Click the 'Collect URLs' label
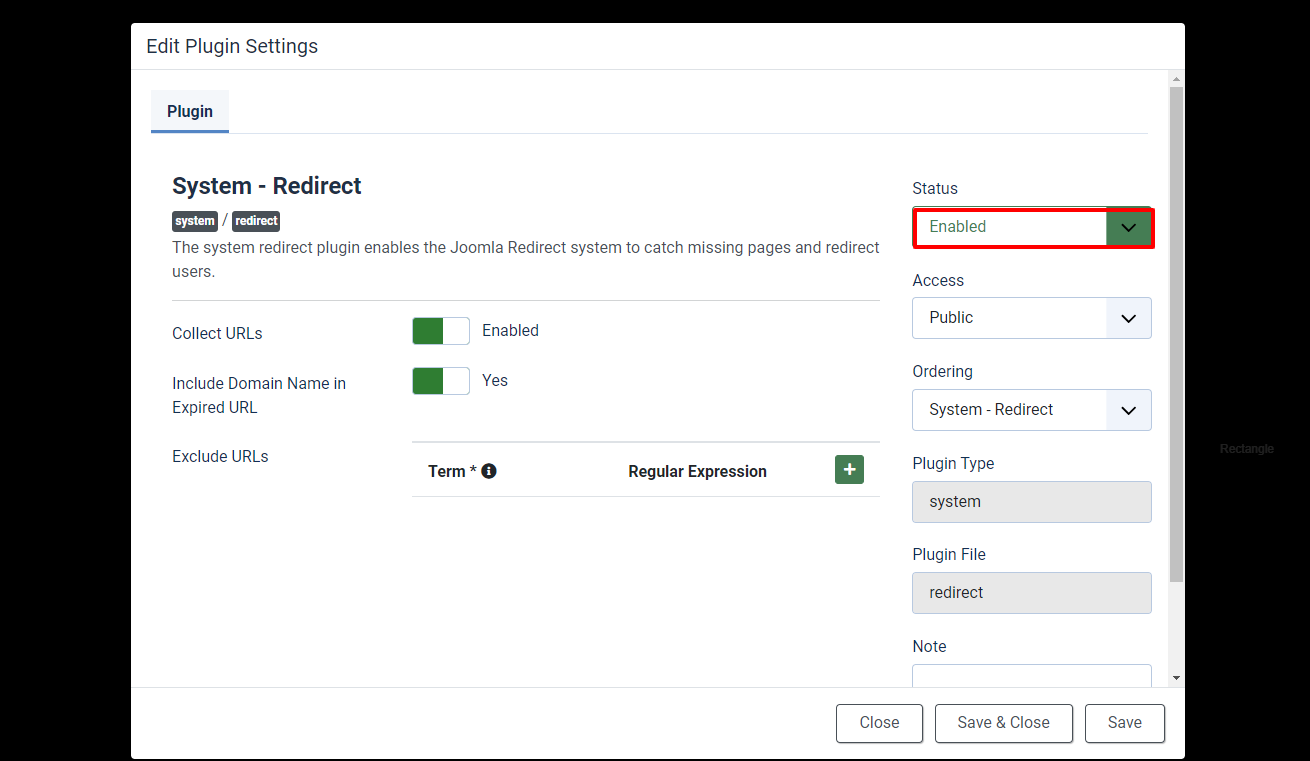 point(217,333)
